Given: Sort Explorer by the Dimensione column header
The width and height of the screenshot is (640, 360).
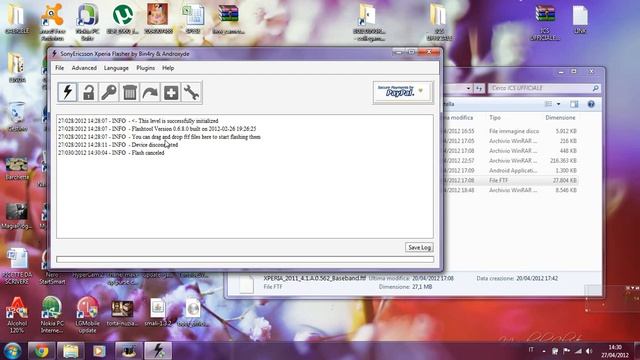Looking at the screenshot, I should point(560,118).
